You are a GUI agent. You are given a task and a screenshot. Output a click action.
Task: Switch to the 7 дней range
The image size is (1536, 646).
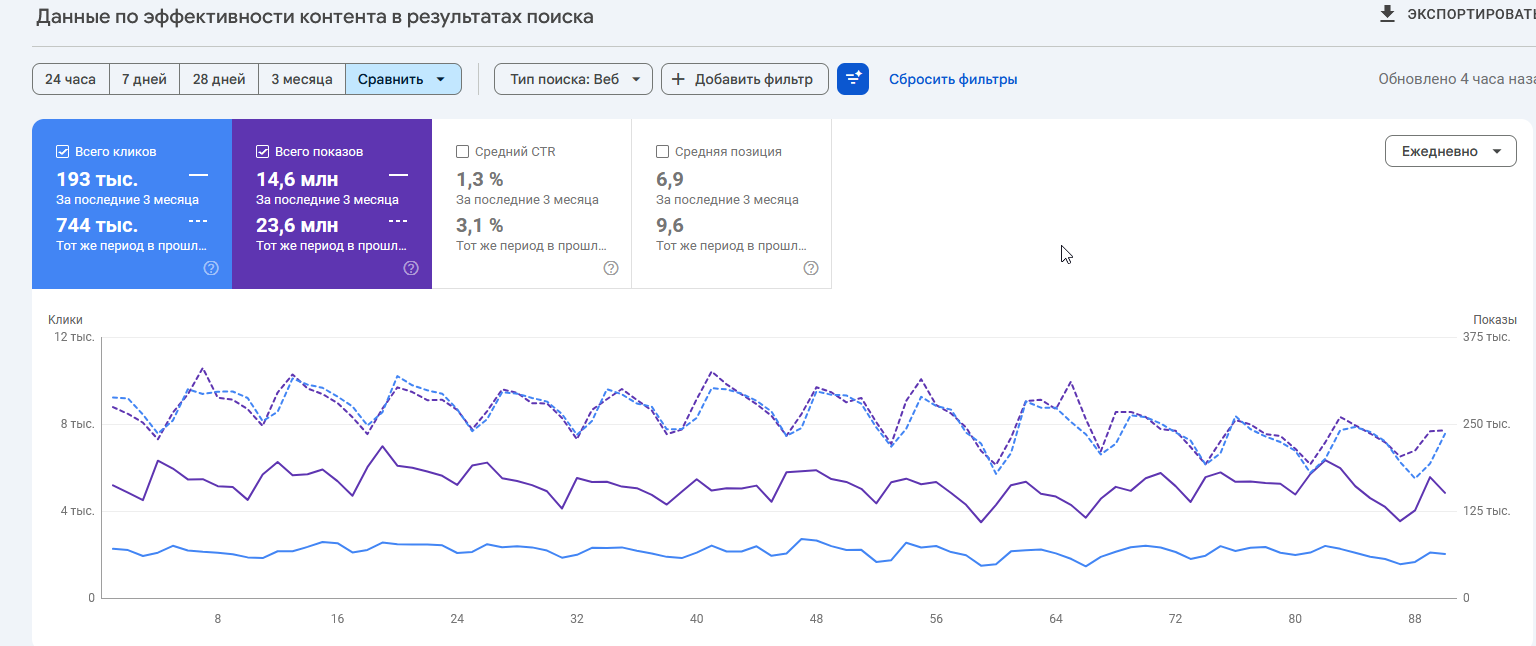click(x=145, y=79)
